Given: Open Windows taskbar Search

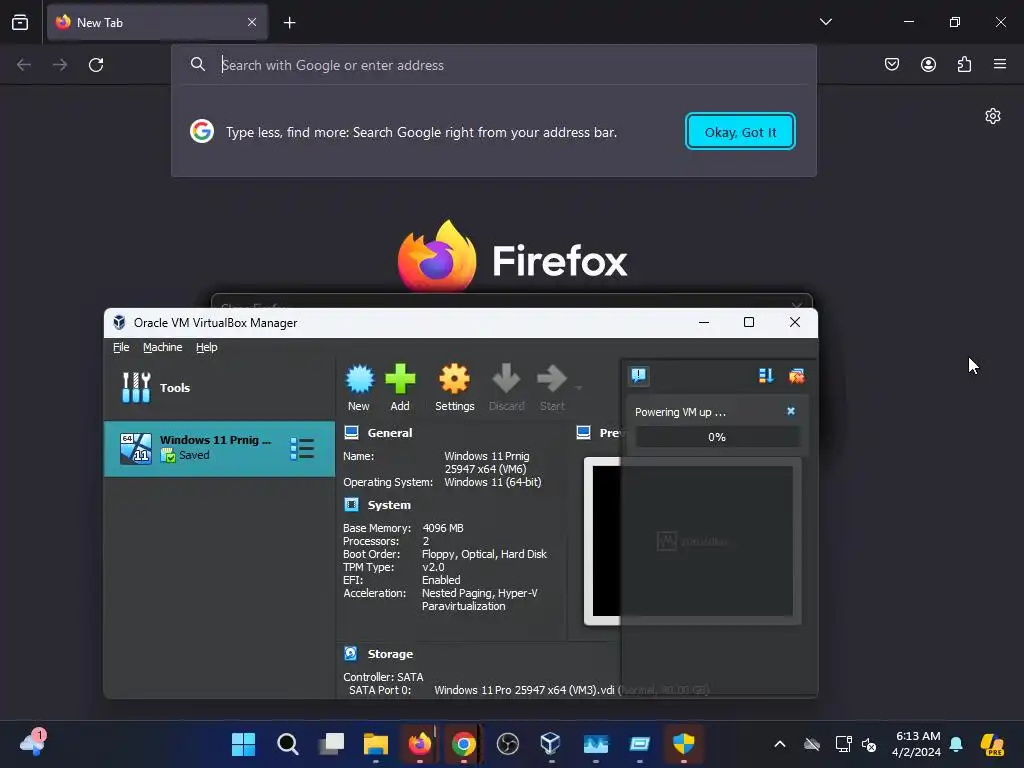Looking at the screenshot, I should [x=287, y=744].
